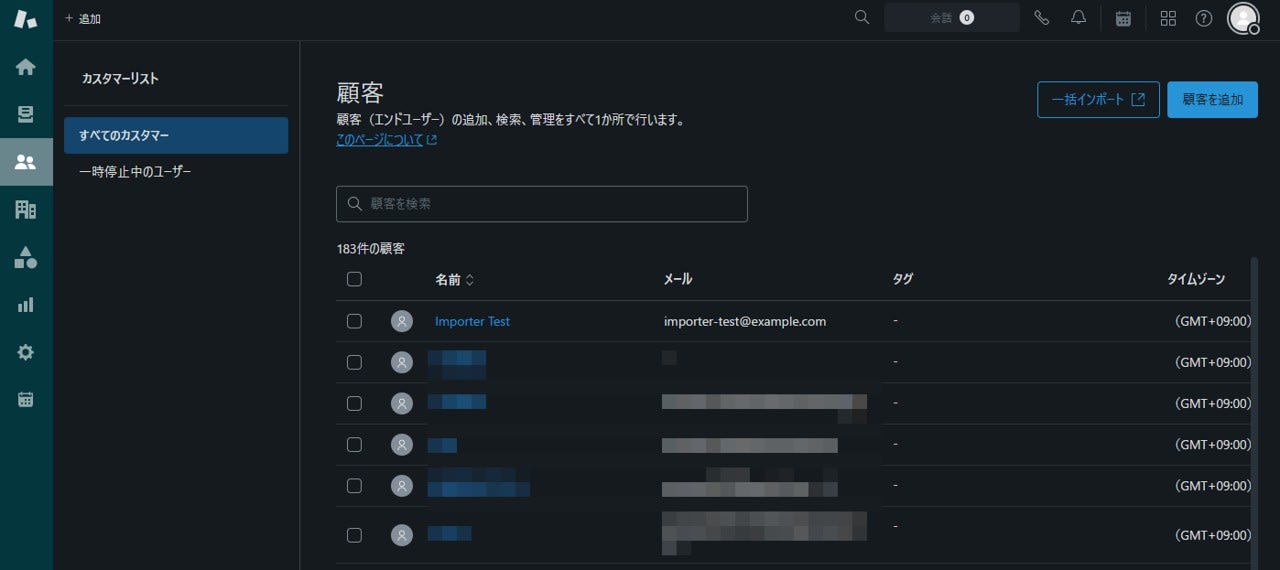Open the calendar icon in the top bar
The image size is (1280, 570).
tap(1123, 18)
